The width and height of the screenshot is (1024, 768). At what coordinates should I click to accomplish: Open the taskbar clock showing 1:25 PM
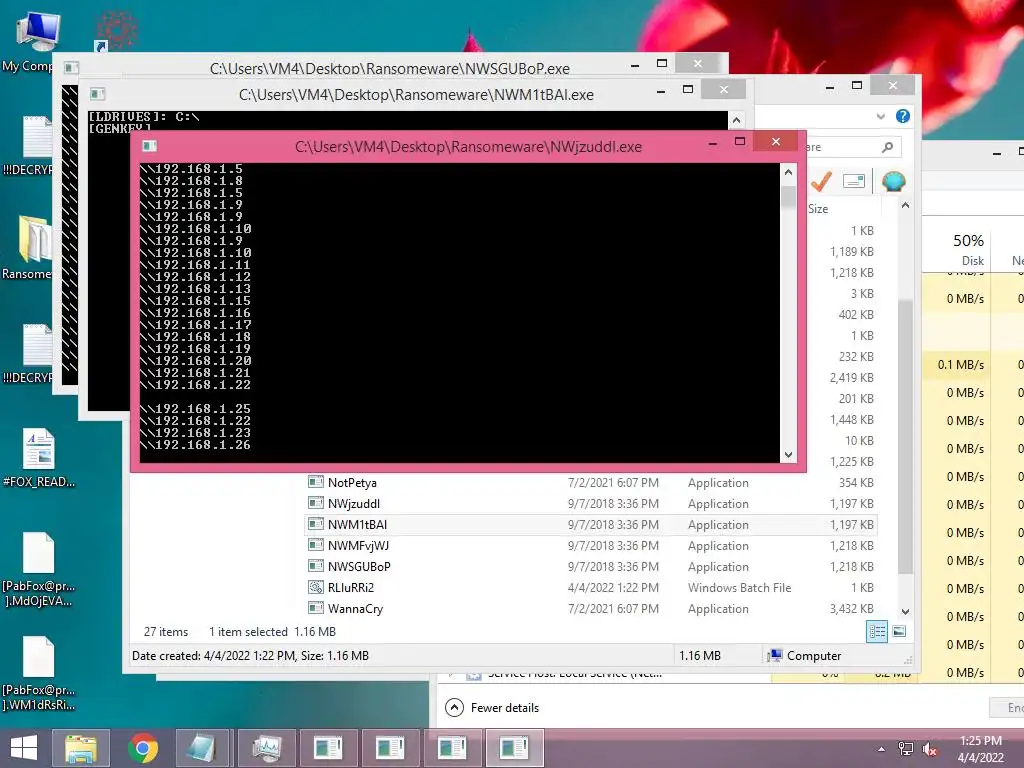coord(980,748)
